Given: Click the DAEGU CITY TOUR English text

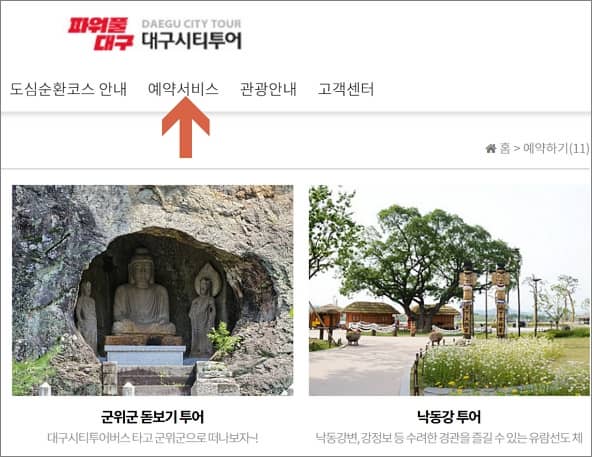Looking at the screenshot, I should (191, 24).
